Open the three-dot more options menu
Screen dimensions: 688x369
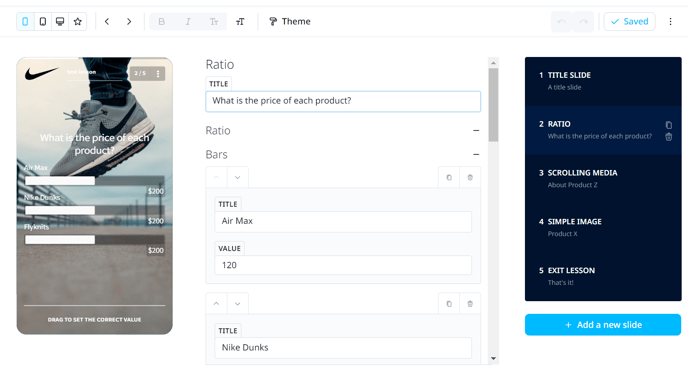[670, 21]
